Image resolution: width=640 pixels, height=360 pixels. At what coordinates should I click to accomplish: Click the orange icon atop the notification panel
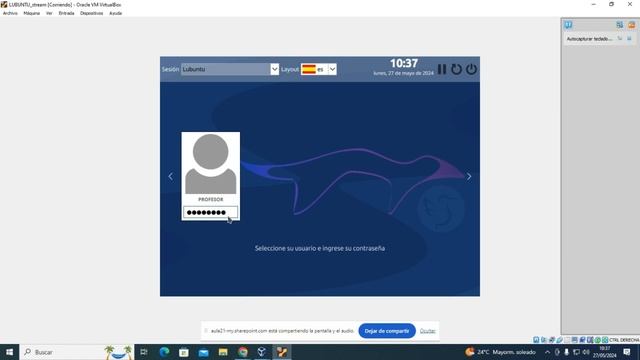coord(631,25)
